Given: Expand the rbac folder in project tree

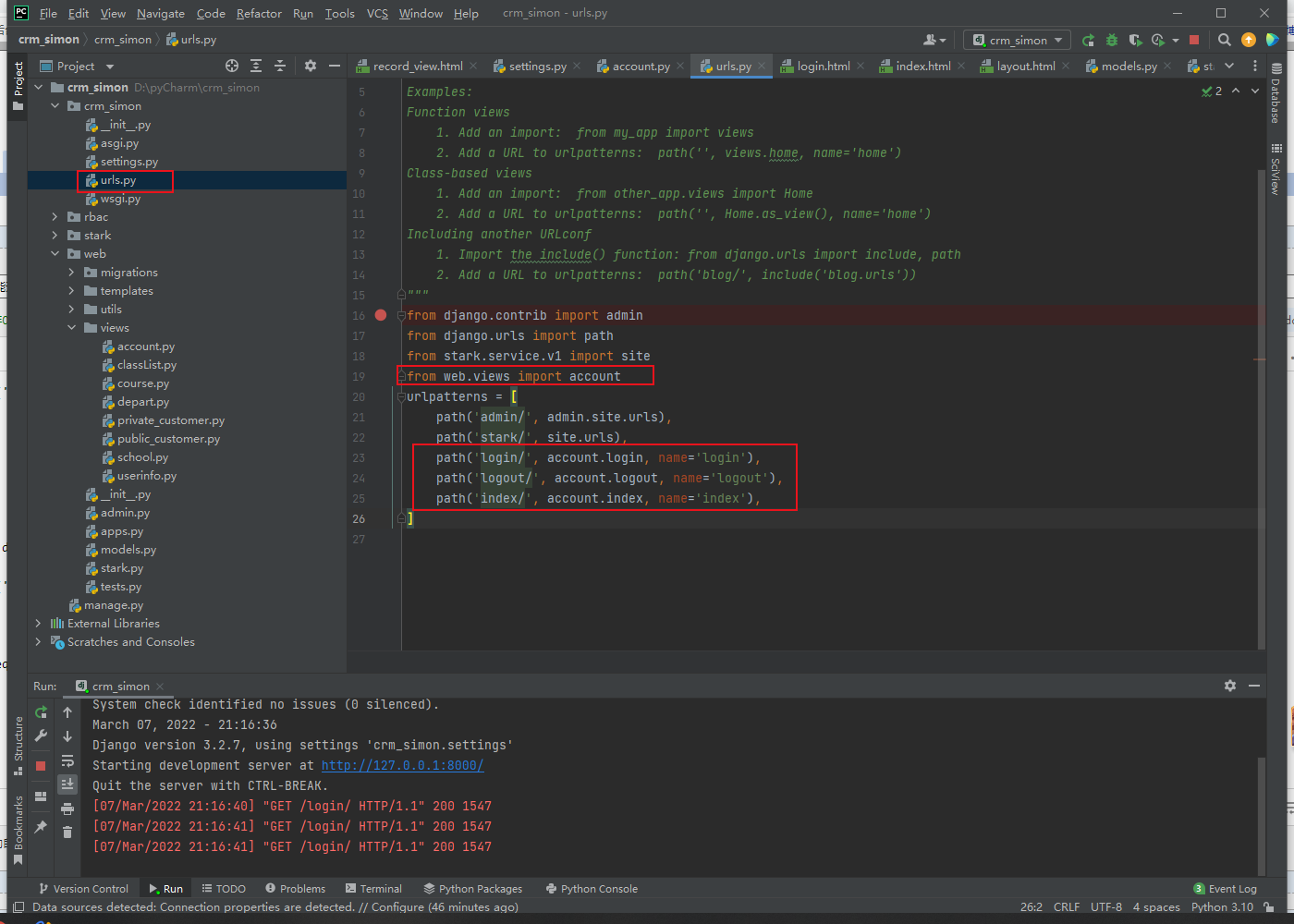Looking at the screenshot, I should tap(55, 217).
